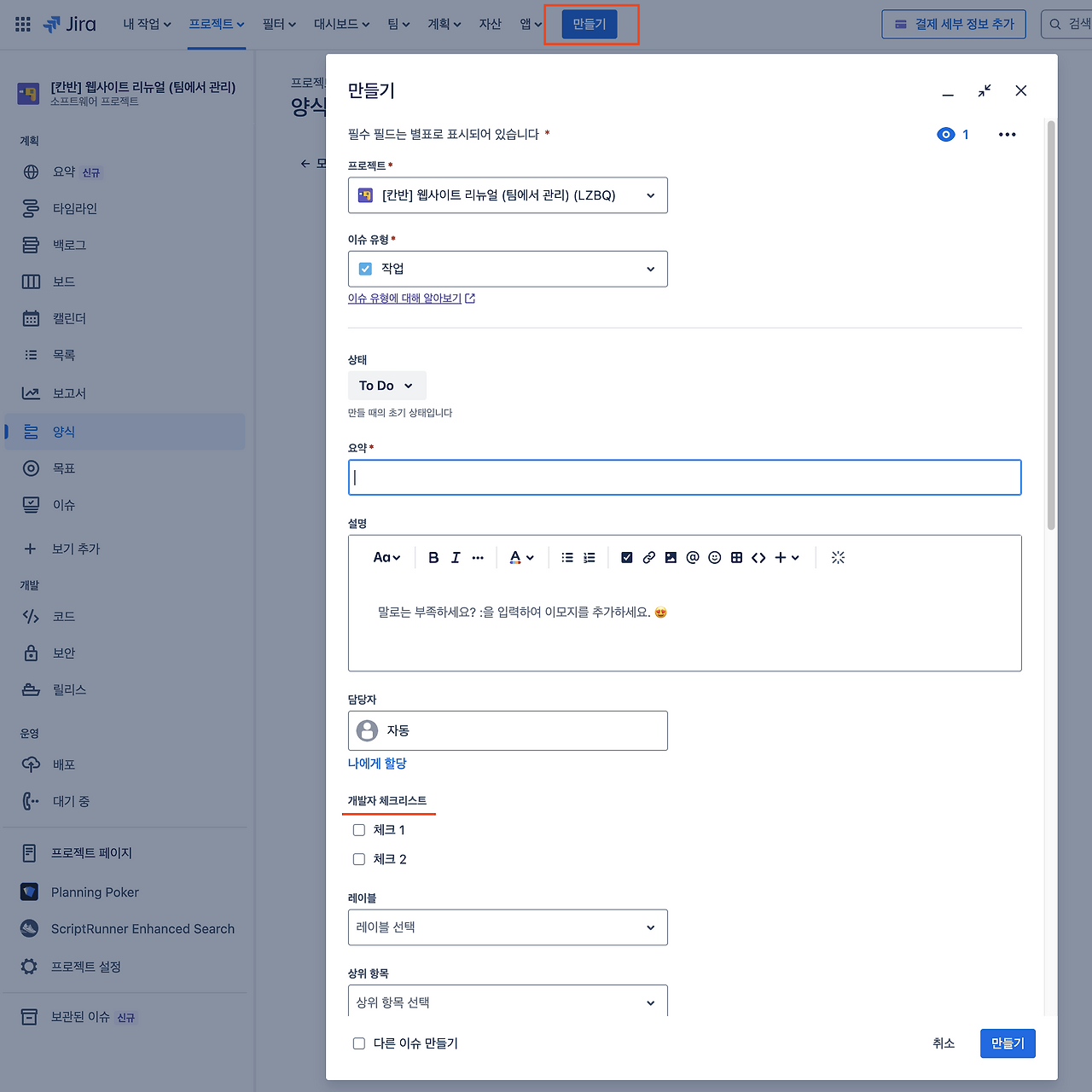Insert image into description editor
Viewport: 1092px width, 1092px height.
[x=671, y=557]
